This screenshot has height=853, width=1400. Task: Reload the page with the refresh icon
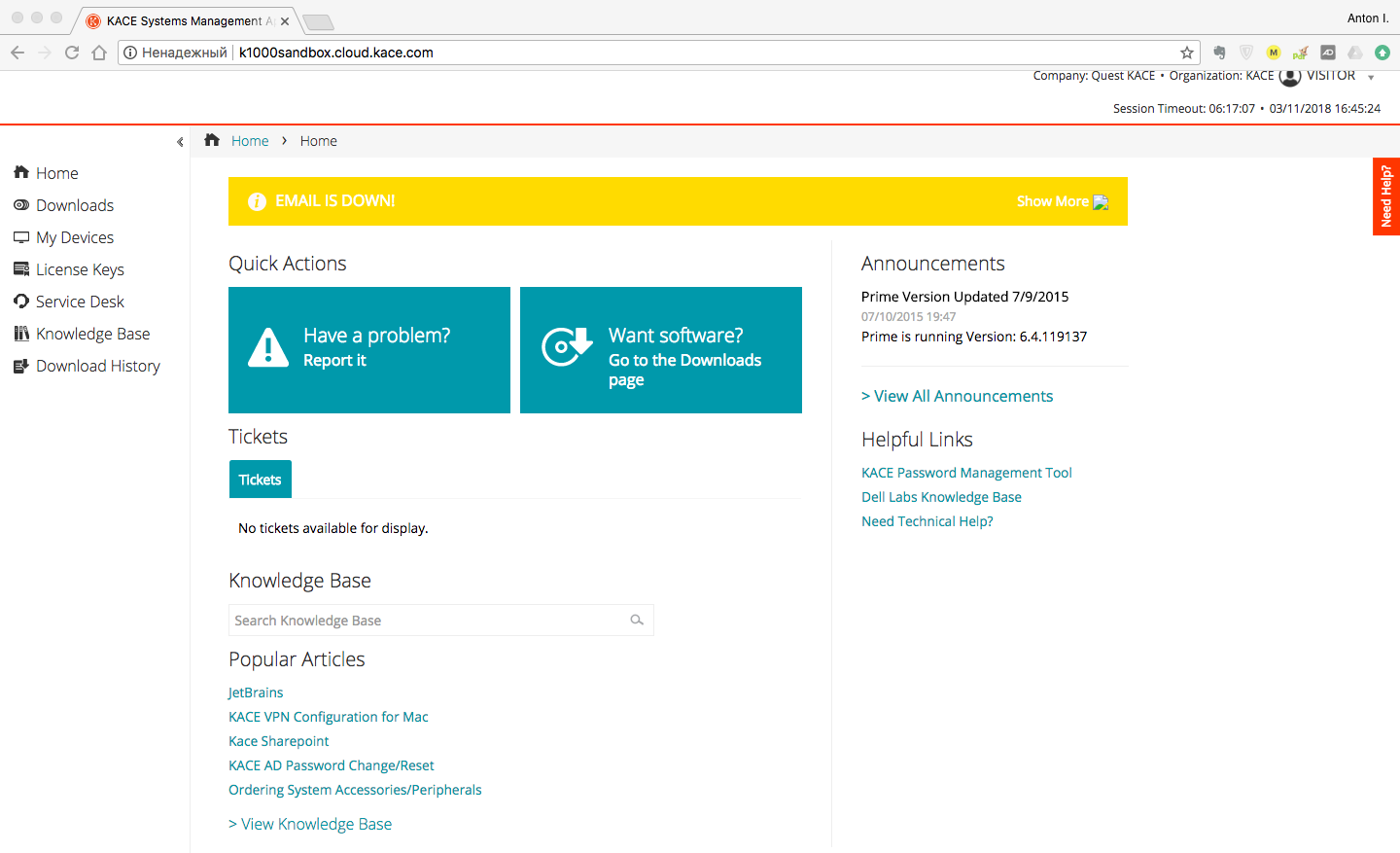click(72, 53)
